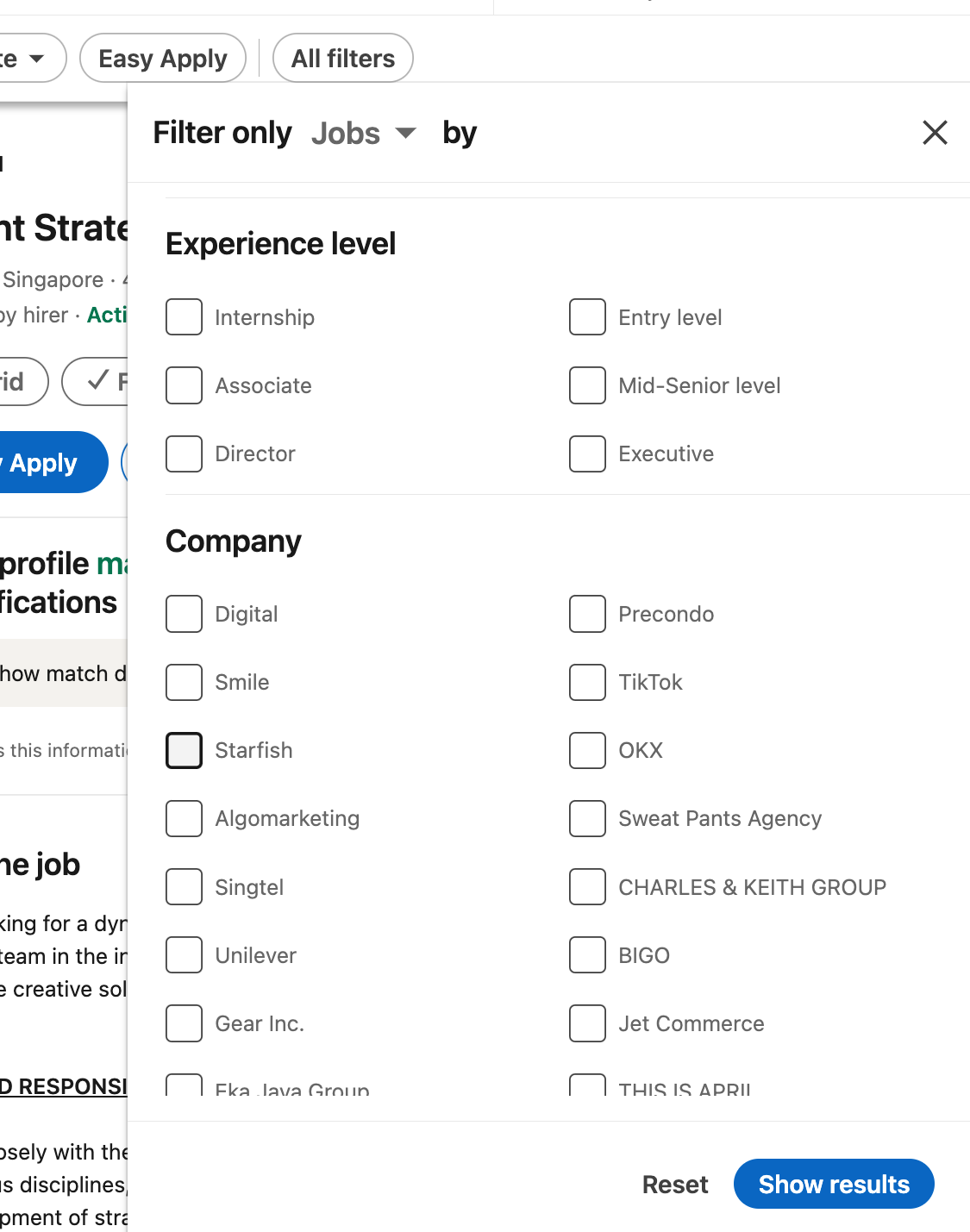Screen dimensions: 970x1232
Task: Select Unilever in the Company list
Action: 184,954
